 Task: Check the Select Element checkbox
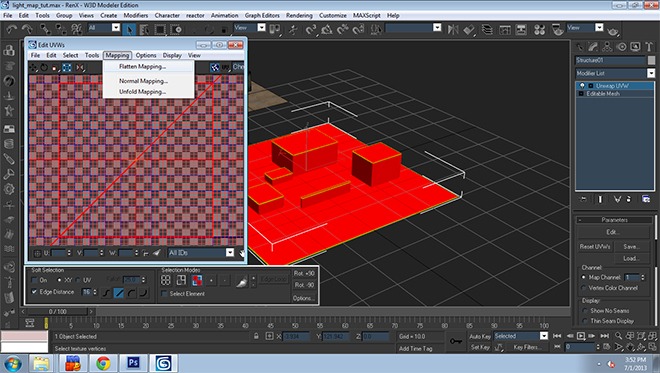click(x=165, y=294)
